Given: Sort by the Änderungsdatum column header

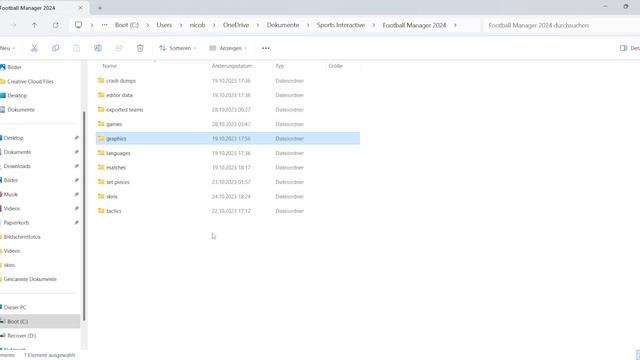Looking at the screenshot, I should click(x=232, y=66).
